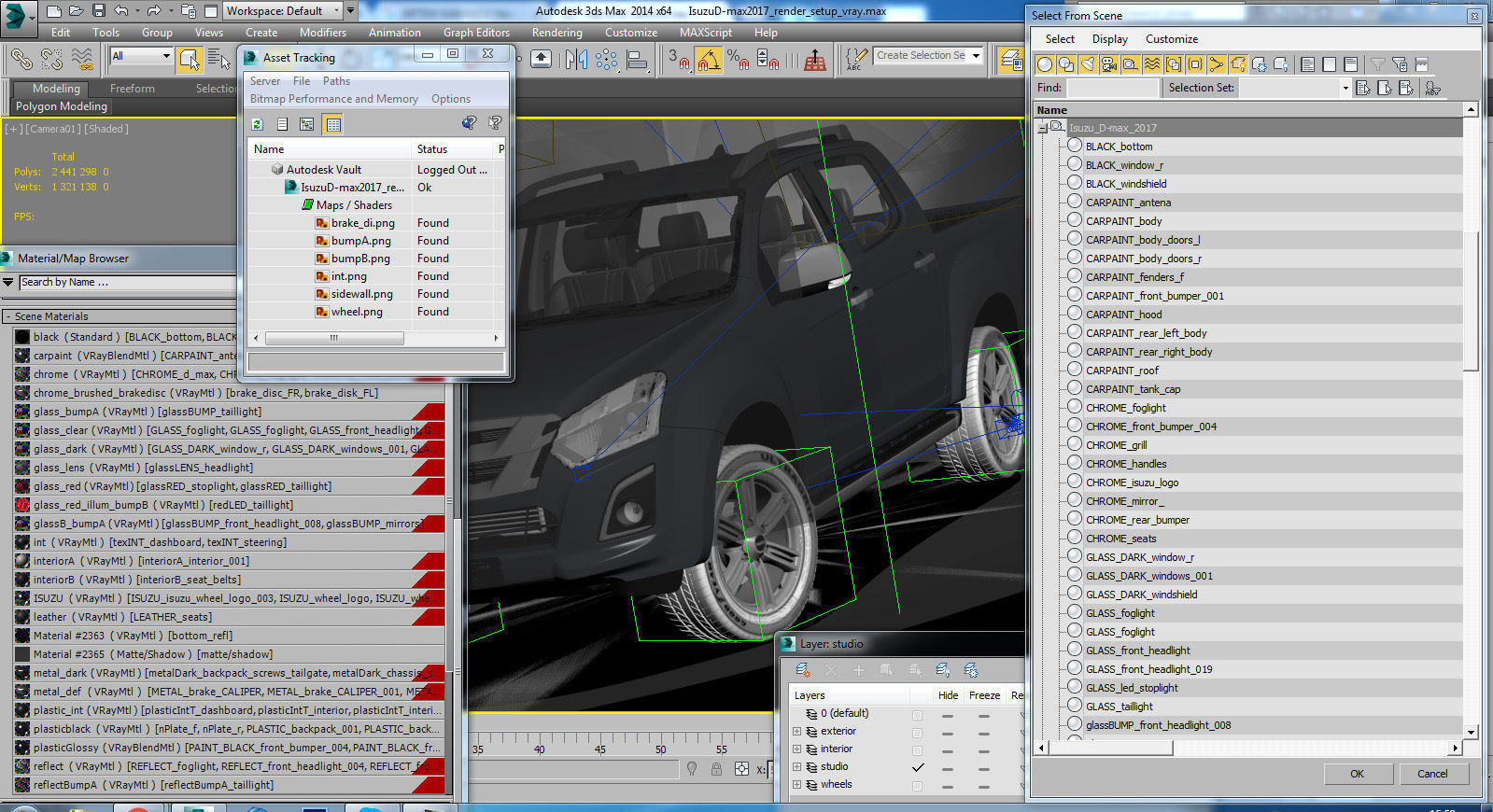Click the black (Standard) material swatch

point(22,337)
